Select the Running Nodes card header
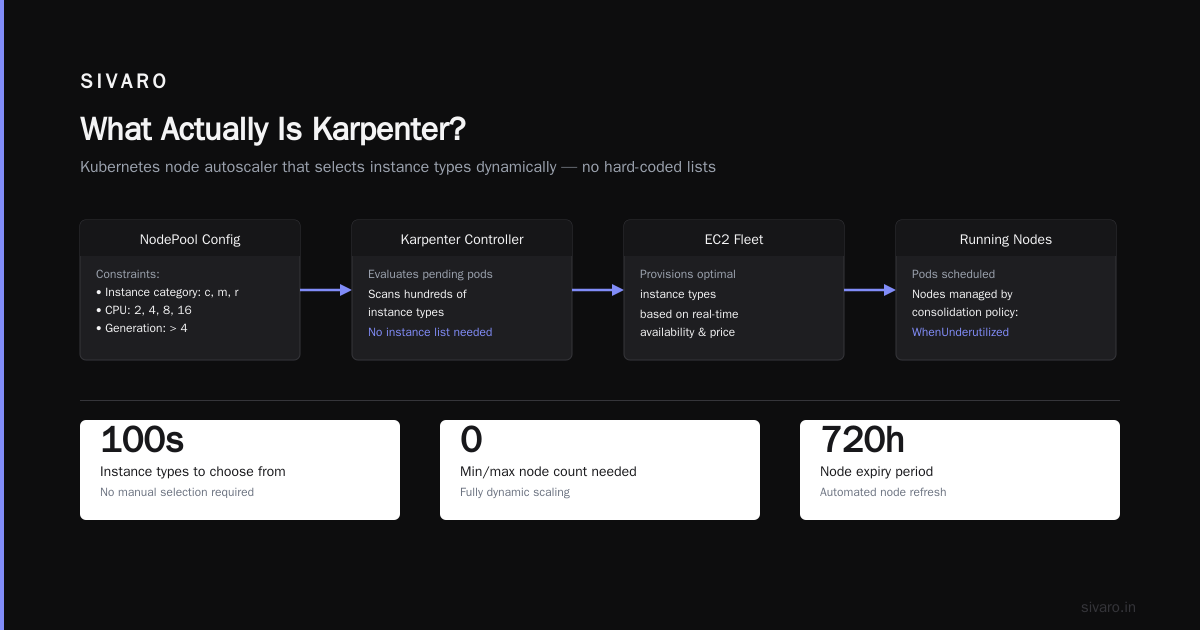Screen dimensions: 1200x630 point(1006,239)
